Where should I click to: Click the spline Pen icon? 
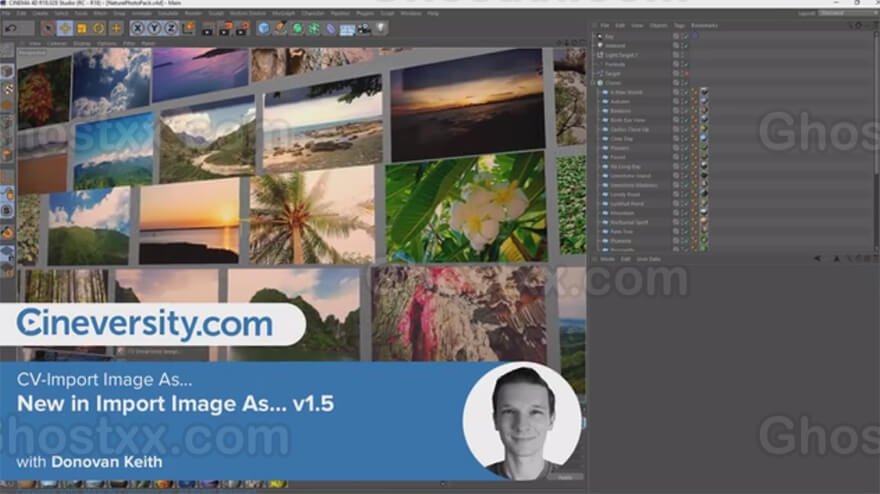281,28
